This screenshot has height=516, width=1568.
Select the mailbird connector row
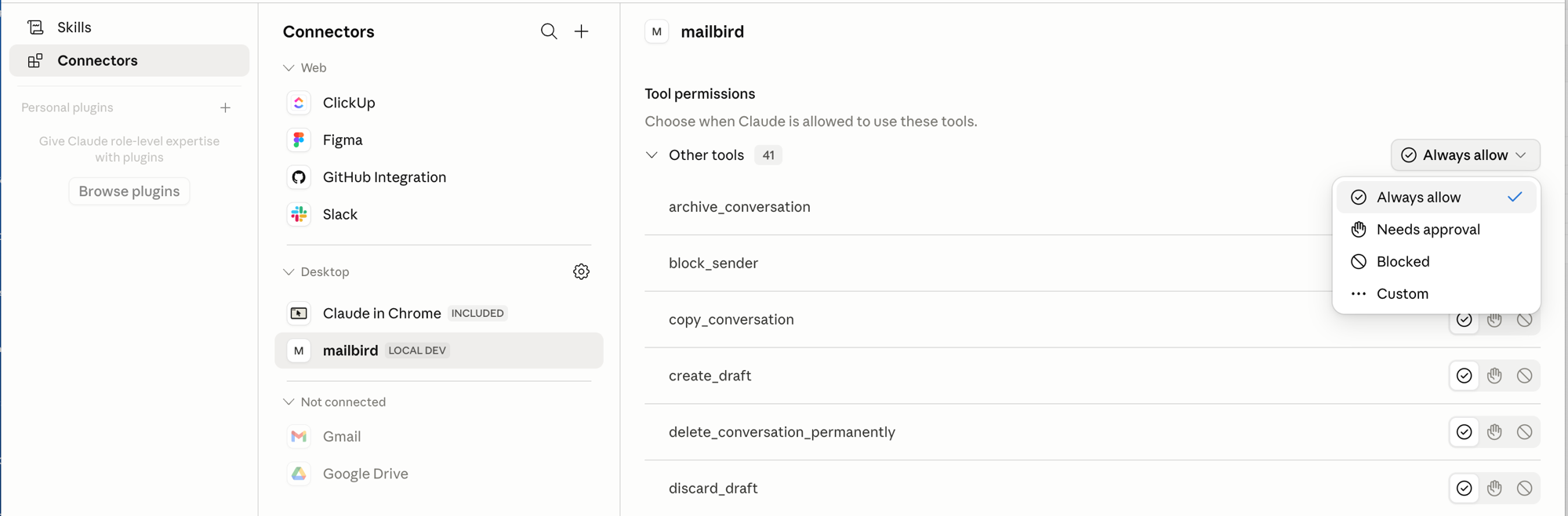pyautogui.click(x=439, y=351)
